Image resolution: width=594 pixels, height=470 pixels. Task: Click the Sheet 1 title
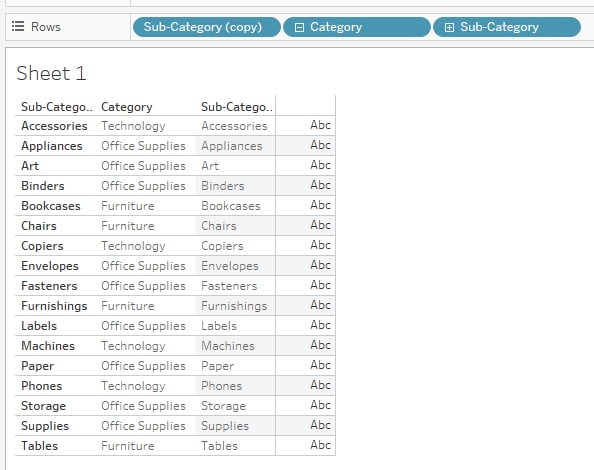point(51,73)
